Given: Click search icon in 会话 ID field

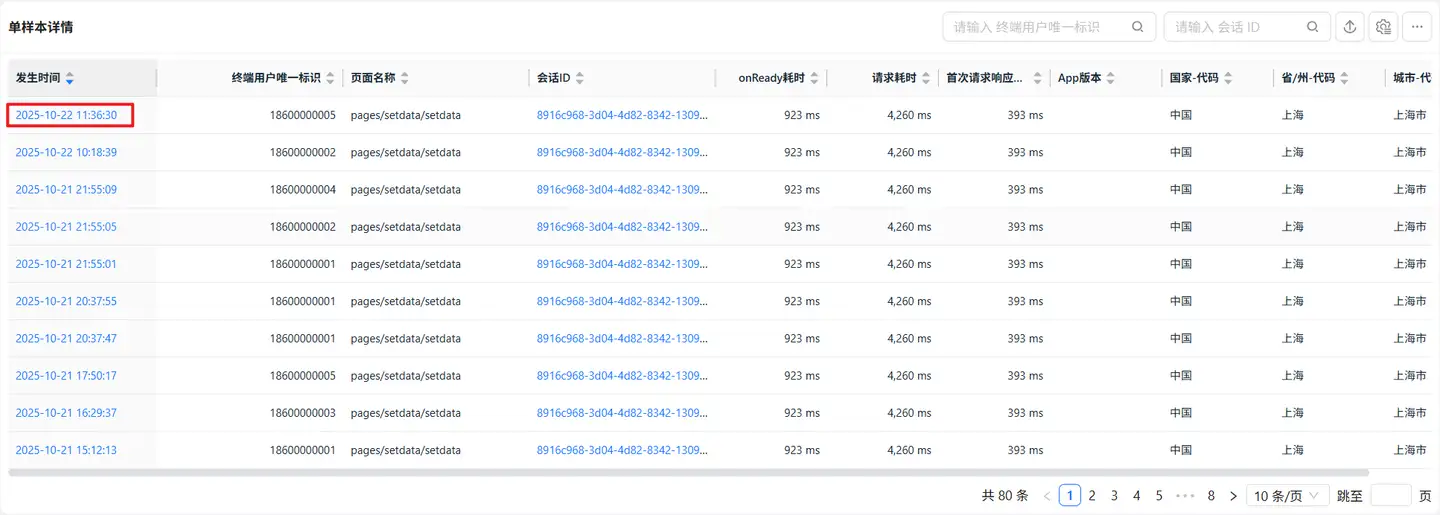Looking at the screenshot, I should pyautogui.click(x=1313, y=27).
